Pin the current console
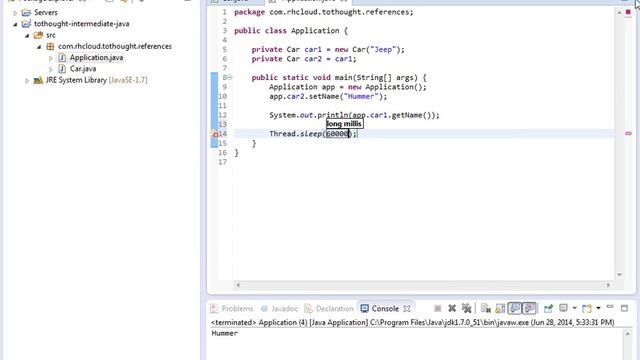This screenshot has height=360, width=640. pyautogui.click(x=548, y=309)
